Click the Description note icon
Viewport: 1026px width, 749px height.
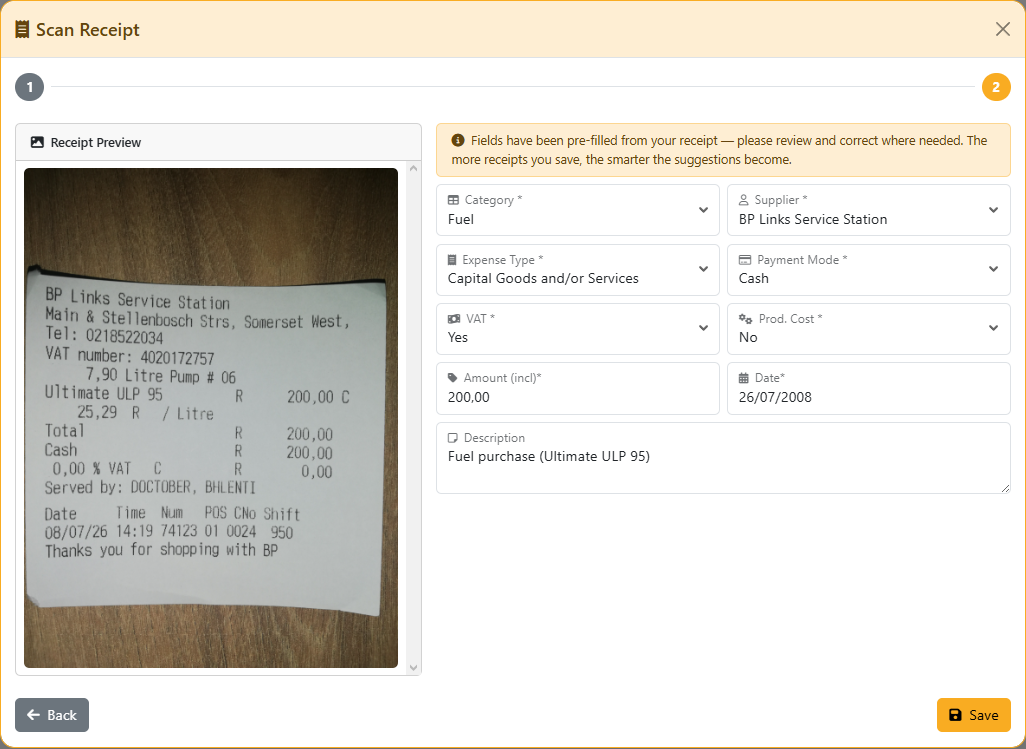pos(453,438)
